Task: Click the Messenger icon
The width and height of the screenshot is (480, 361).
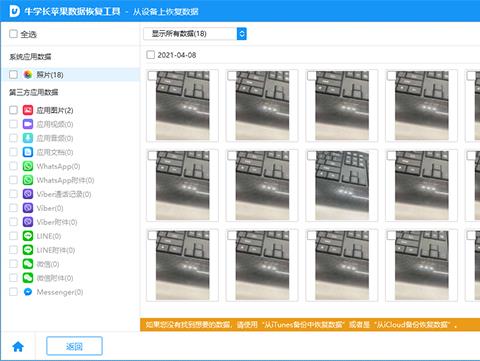Action: coord(28,292)
